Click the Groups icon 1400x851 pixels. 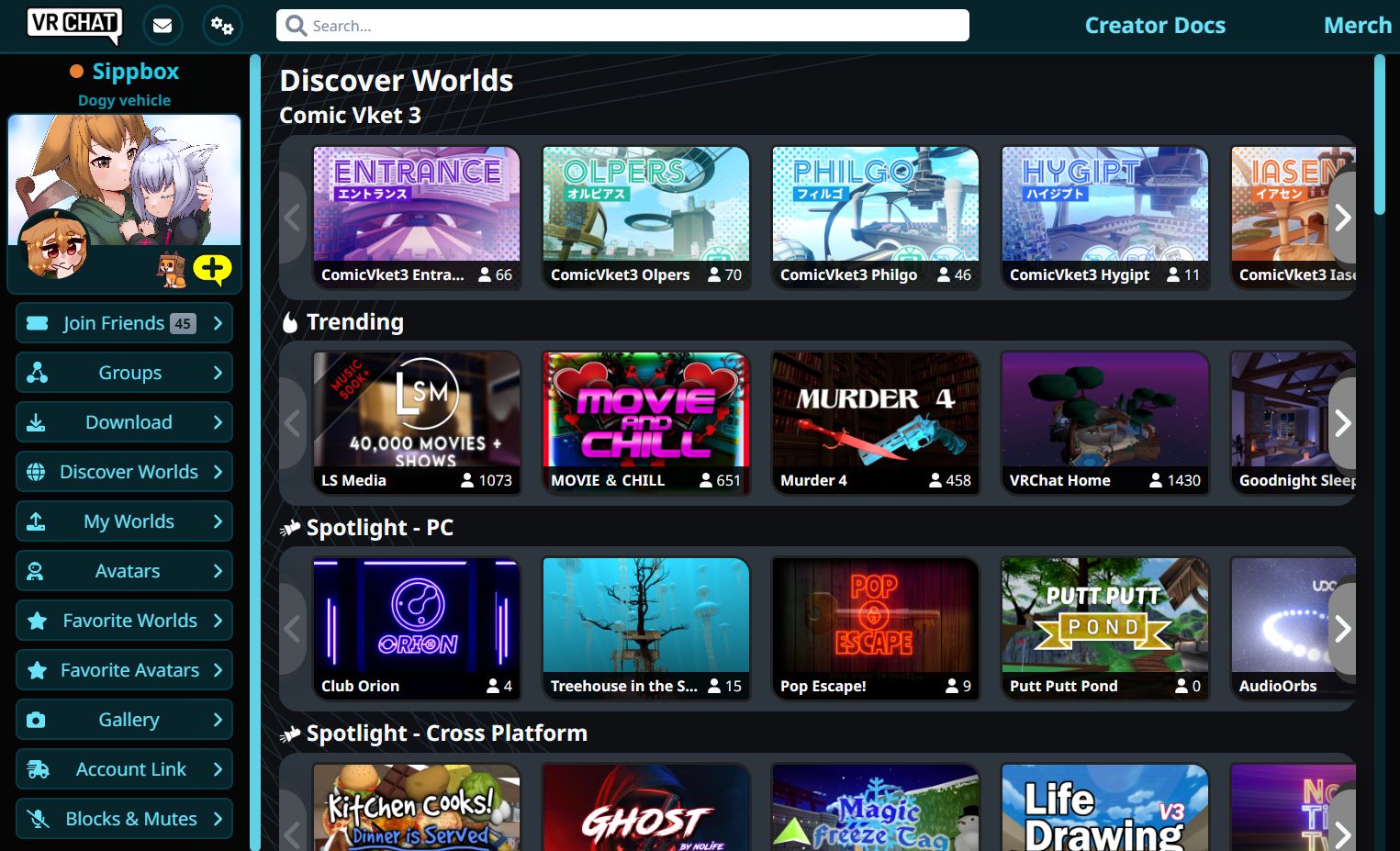(x=37, y=373)
